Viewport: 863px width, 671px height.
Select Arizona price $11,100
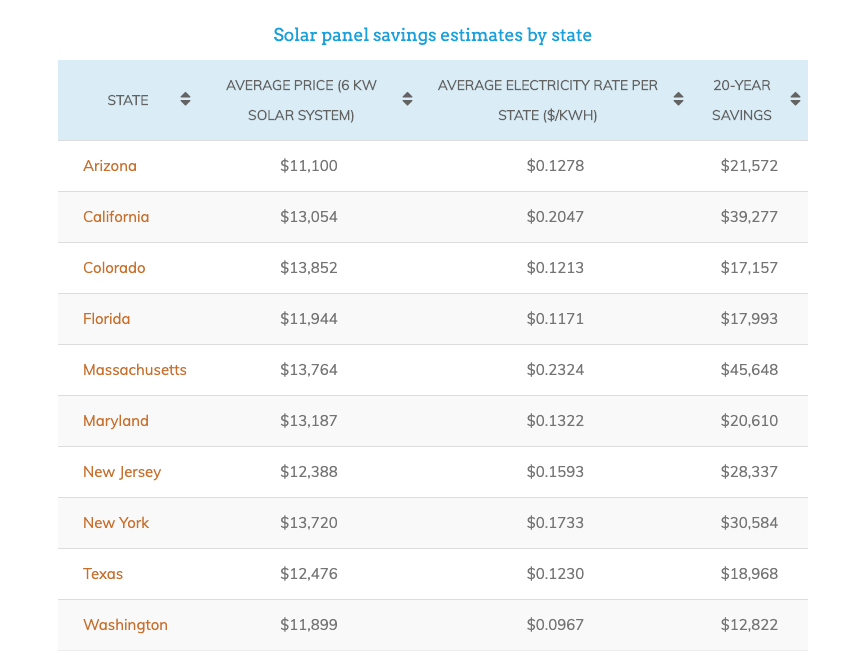click(309, 166)
